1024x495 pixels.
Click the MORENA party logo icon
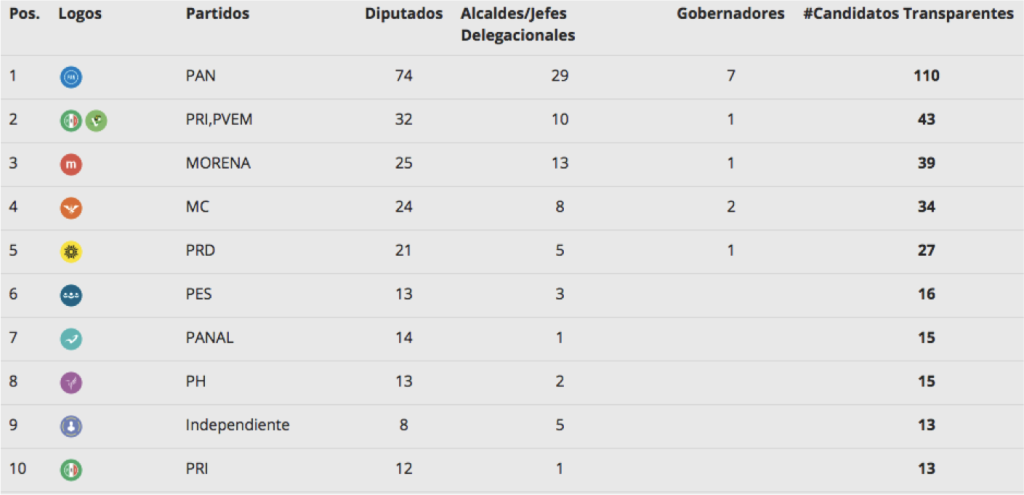coord(71,165)
